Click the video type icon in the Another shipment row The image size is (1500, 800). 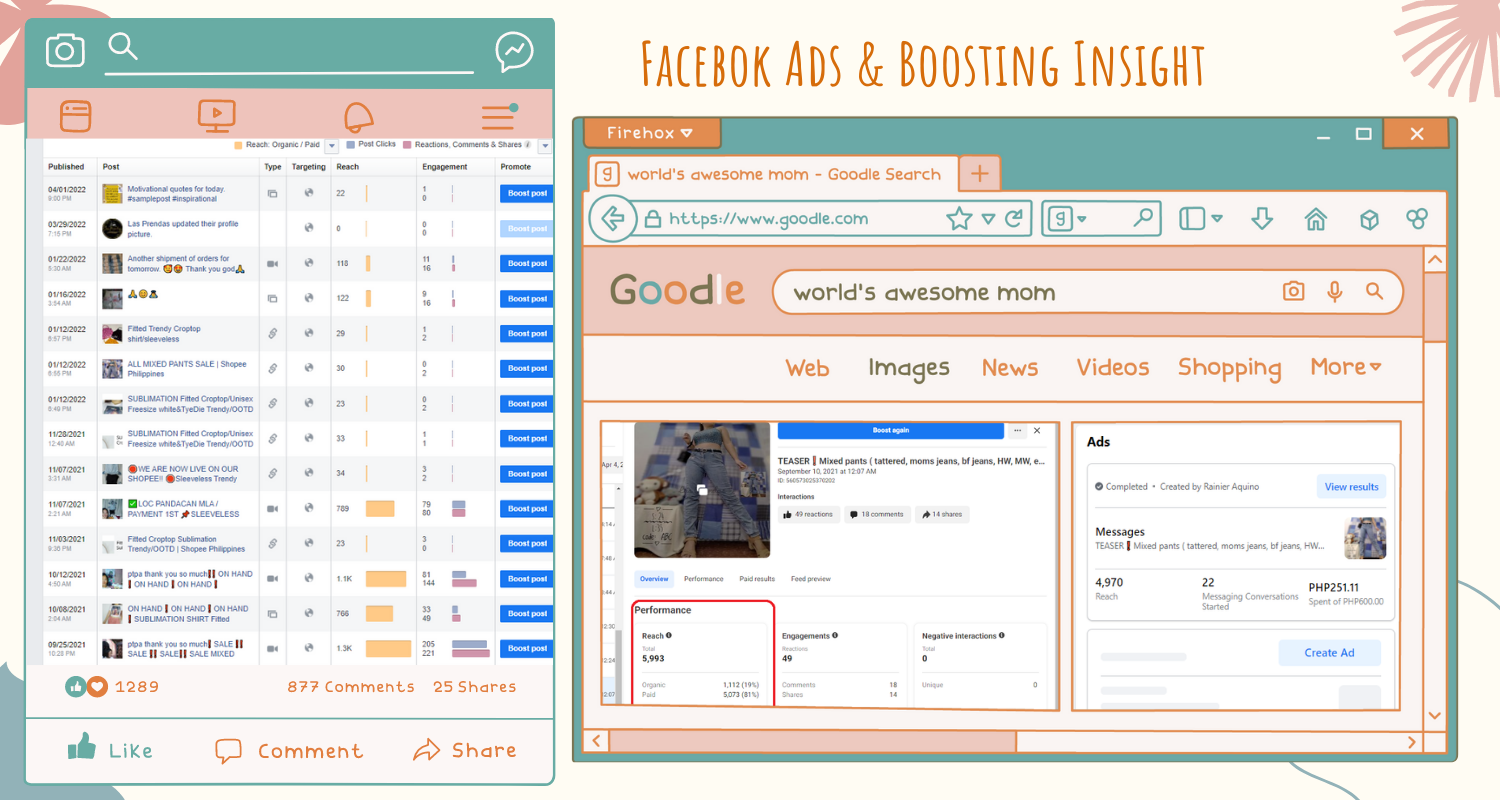(x=272, y=264)
